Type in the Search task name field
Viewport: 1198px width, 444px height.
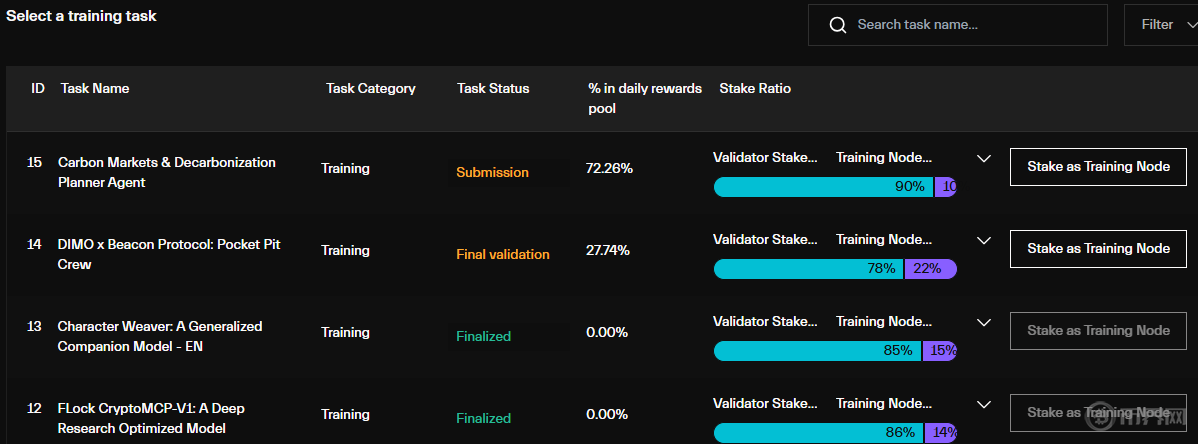[975, 25]
